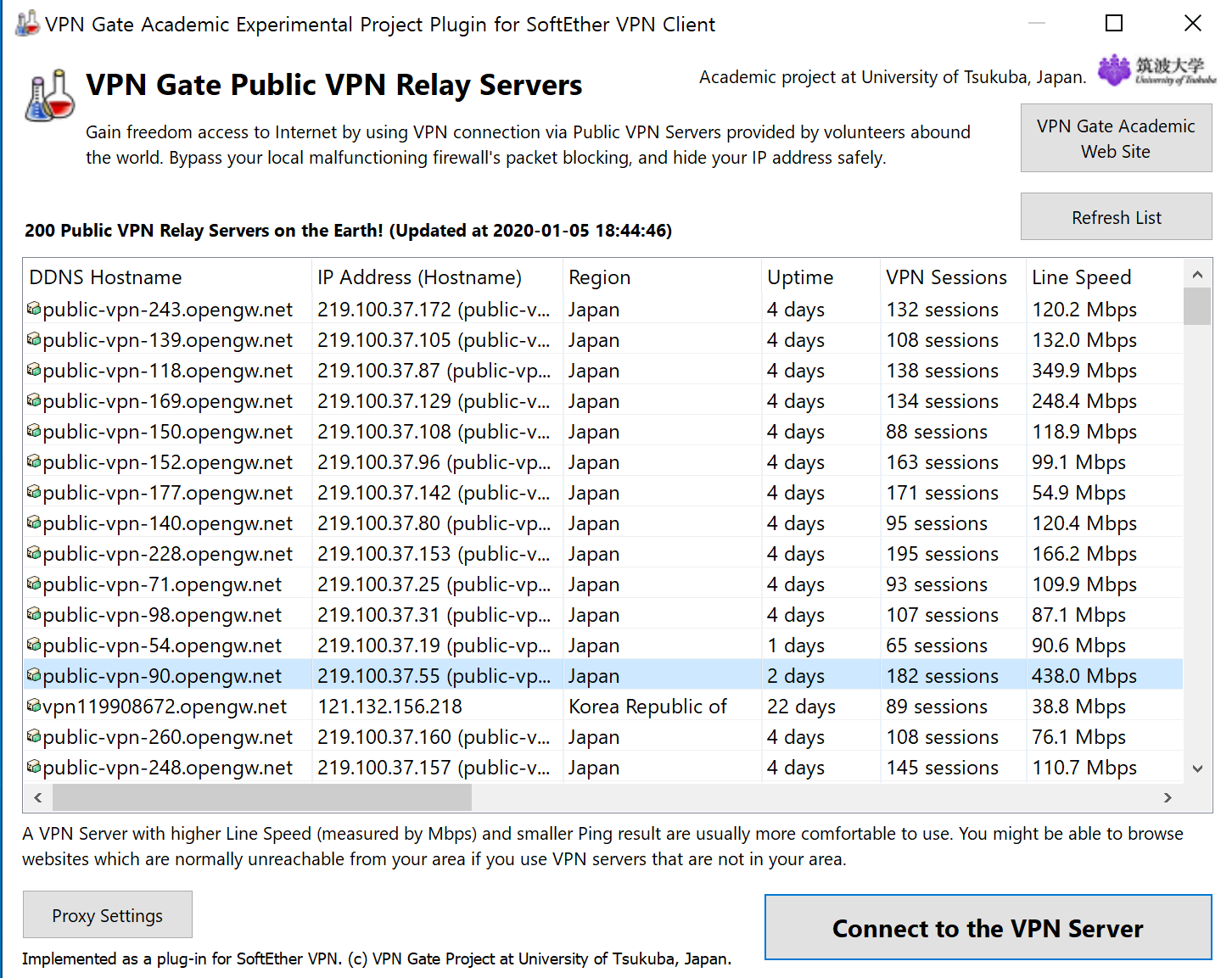Click server icon for public-vpn-228.opengw.net
This screenshot has width=1232, height=978.
point(34,553)
